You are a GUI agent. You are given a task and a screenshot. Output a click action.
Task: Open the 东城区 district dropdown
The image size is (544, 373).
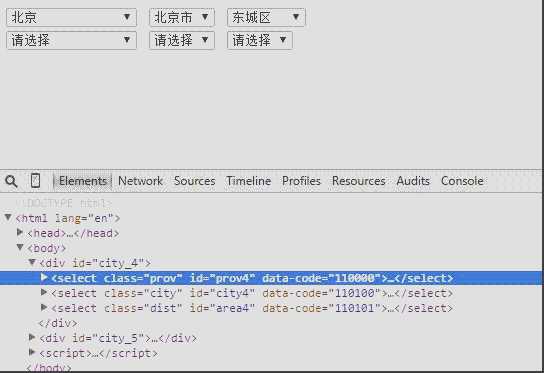click(266, 17)
